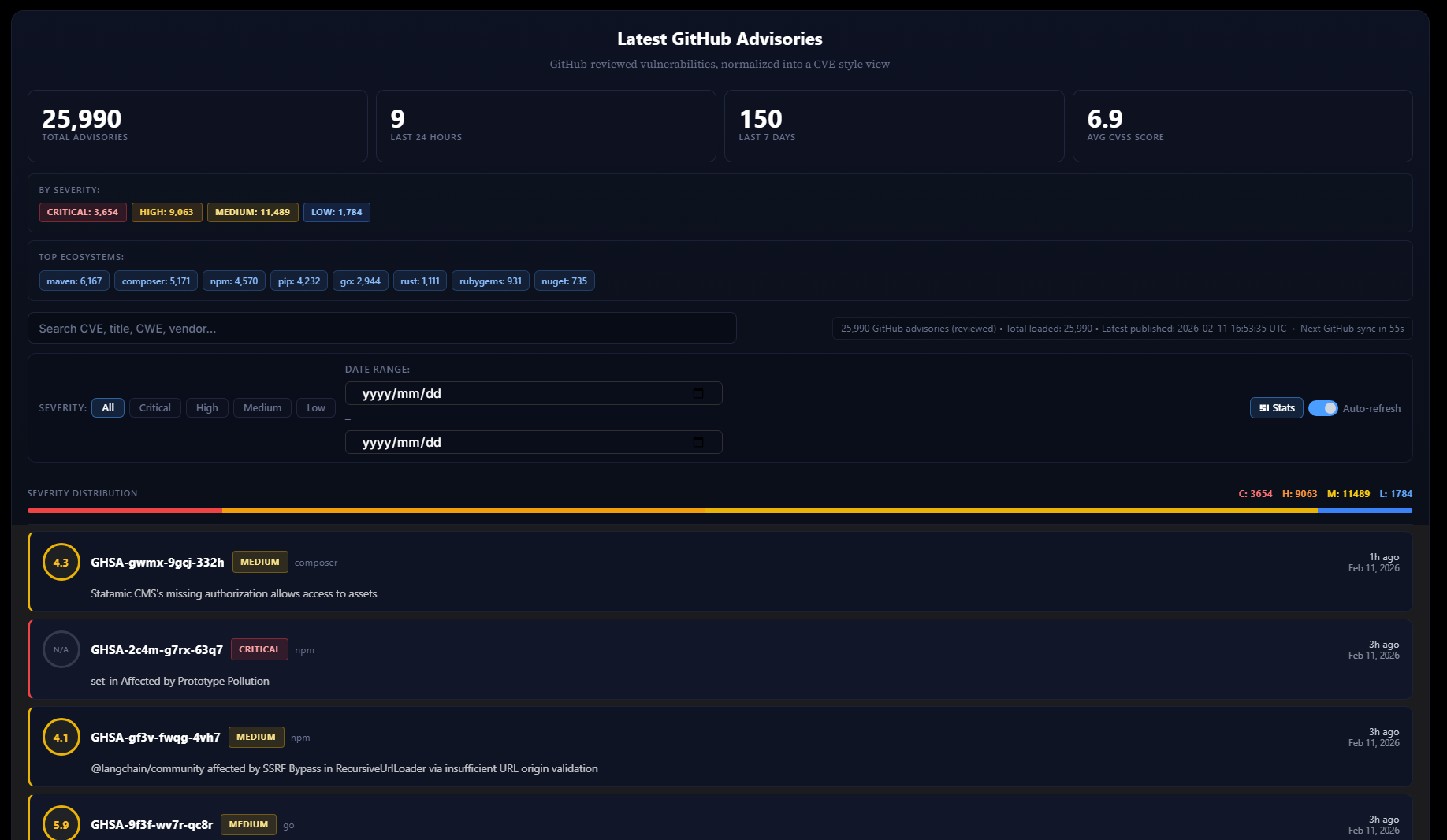Open advisory GHSA-gwmx-9gcj-332h

157,562
